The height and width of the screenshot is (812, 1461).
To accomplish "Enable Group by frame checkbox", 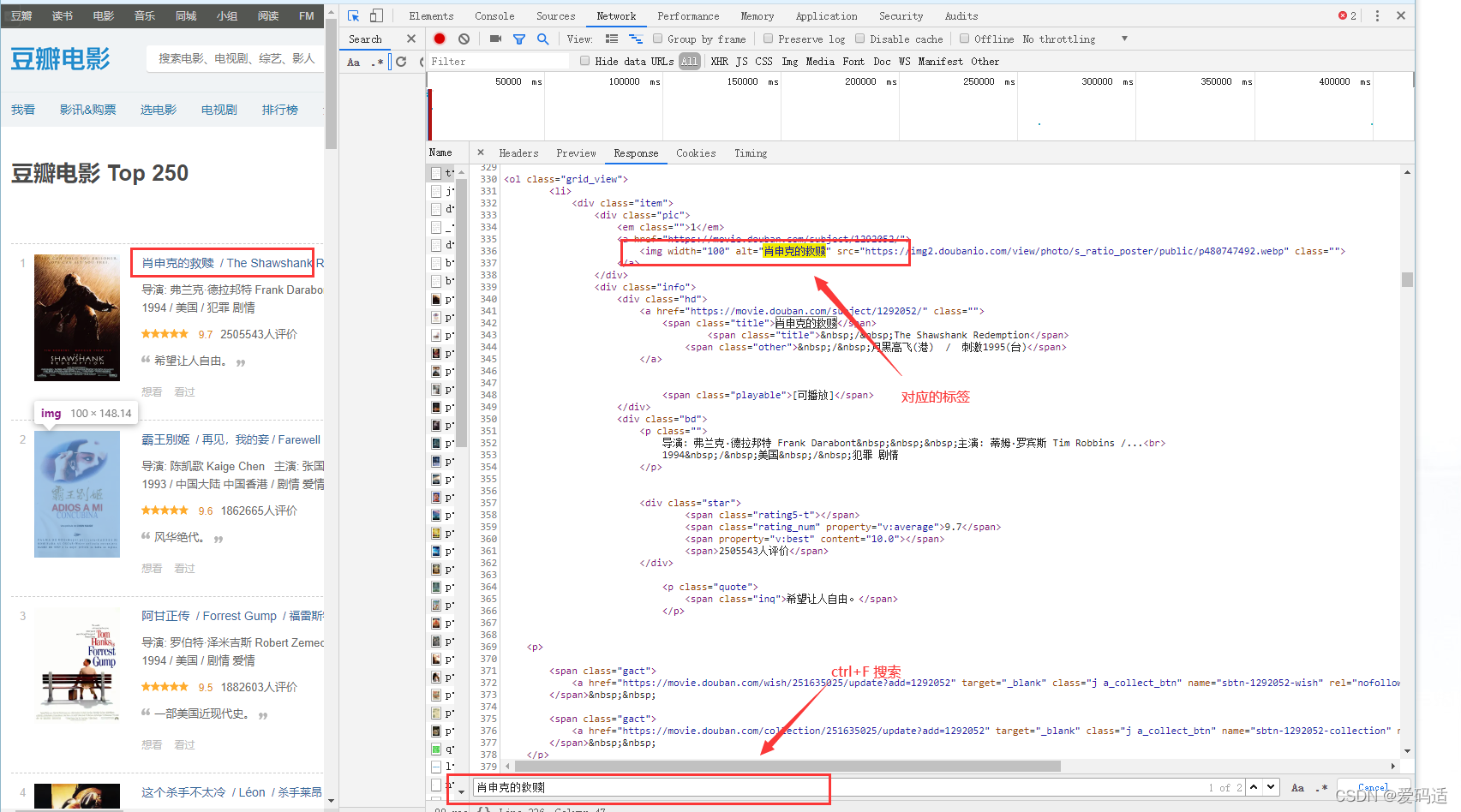I will click(657, 39).
